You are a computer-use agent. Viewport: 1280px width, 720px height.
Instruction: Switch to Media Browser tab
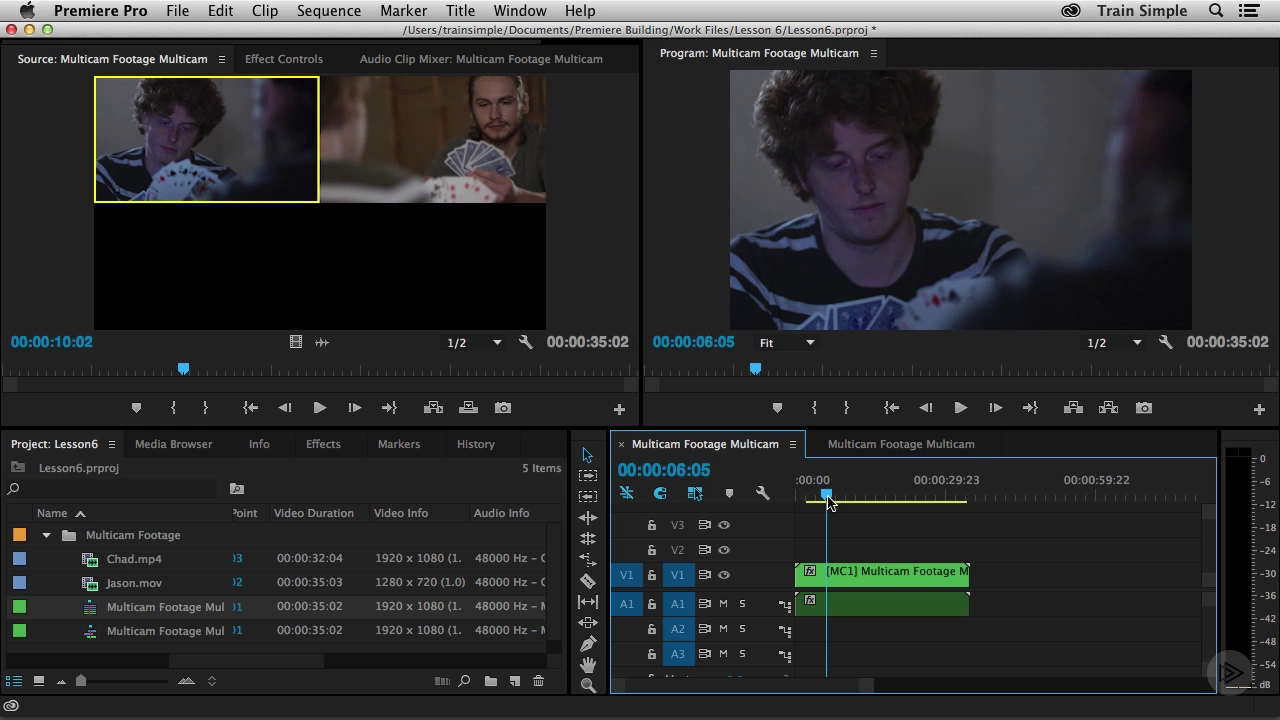(173, 444)
